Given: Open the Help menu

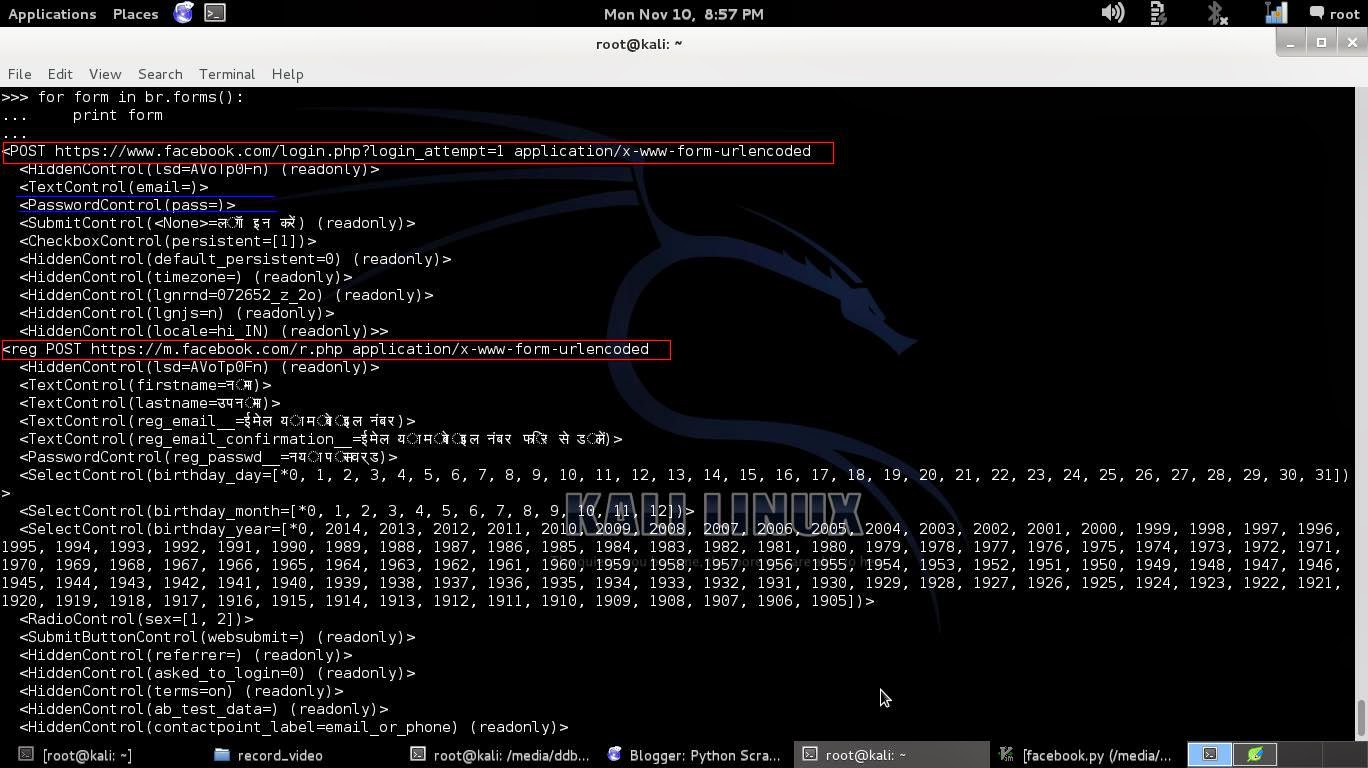Looking at the screenshot, I should point(287,73).
